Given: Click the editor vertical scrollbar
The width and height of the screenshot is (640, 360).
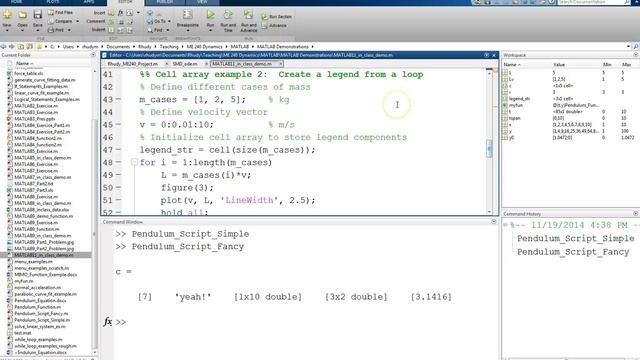Looking at the screenshot, I should (489, 149).
